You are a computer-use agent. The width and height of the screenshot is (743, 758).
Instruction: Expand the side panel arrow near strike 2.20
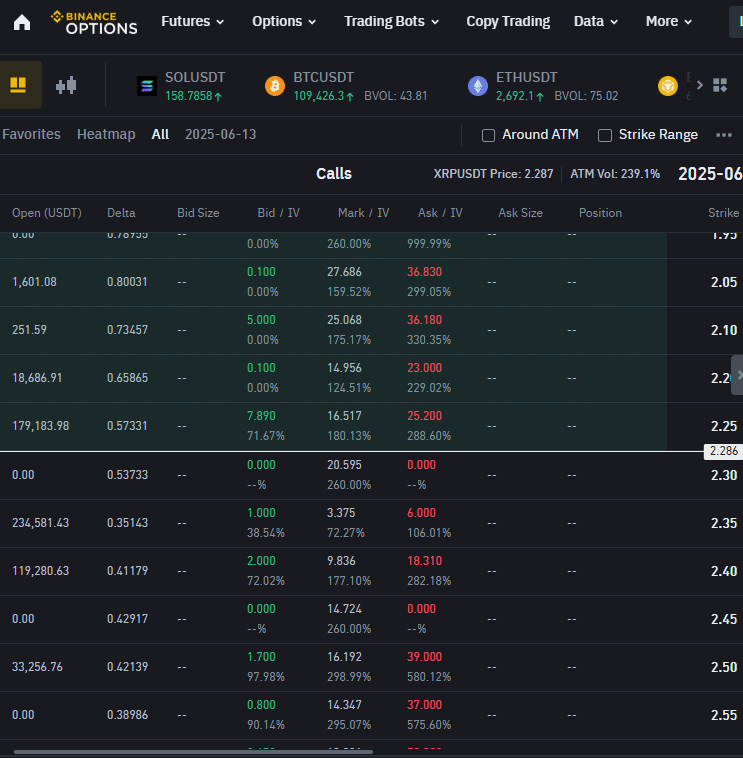738,375
